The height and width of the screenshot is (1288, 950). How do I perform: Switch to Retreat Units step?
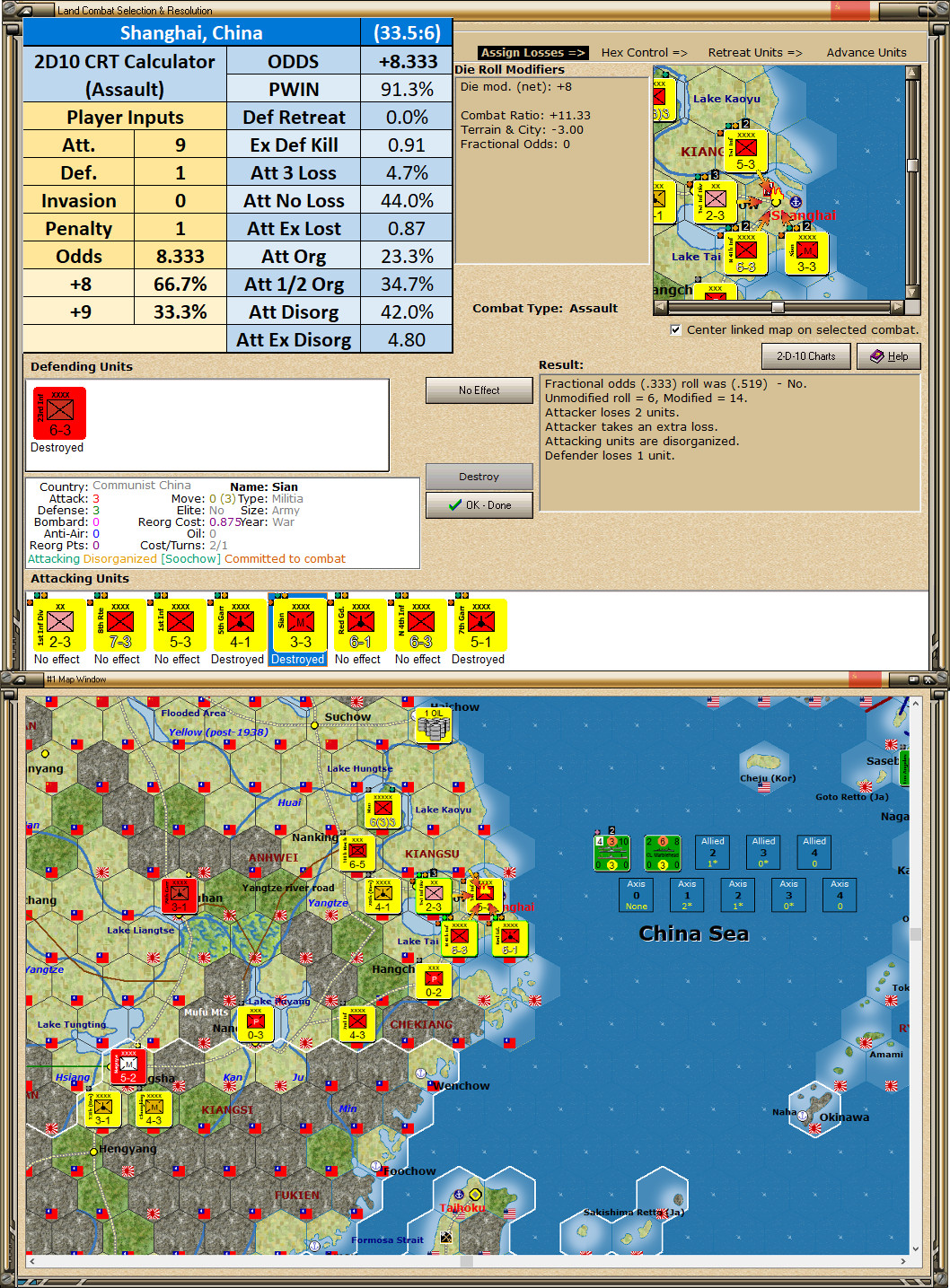755,53
